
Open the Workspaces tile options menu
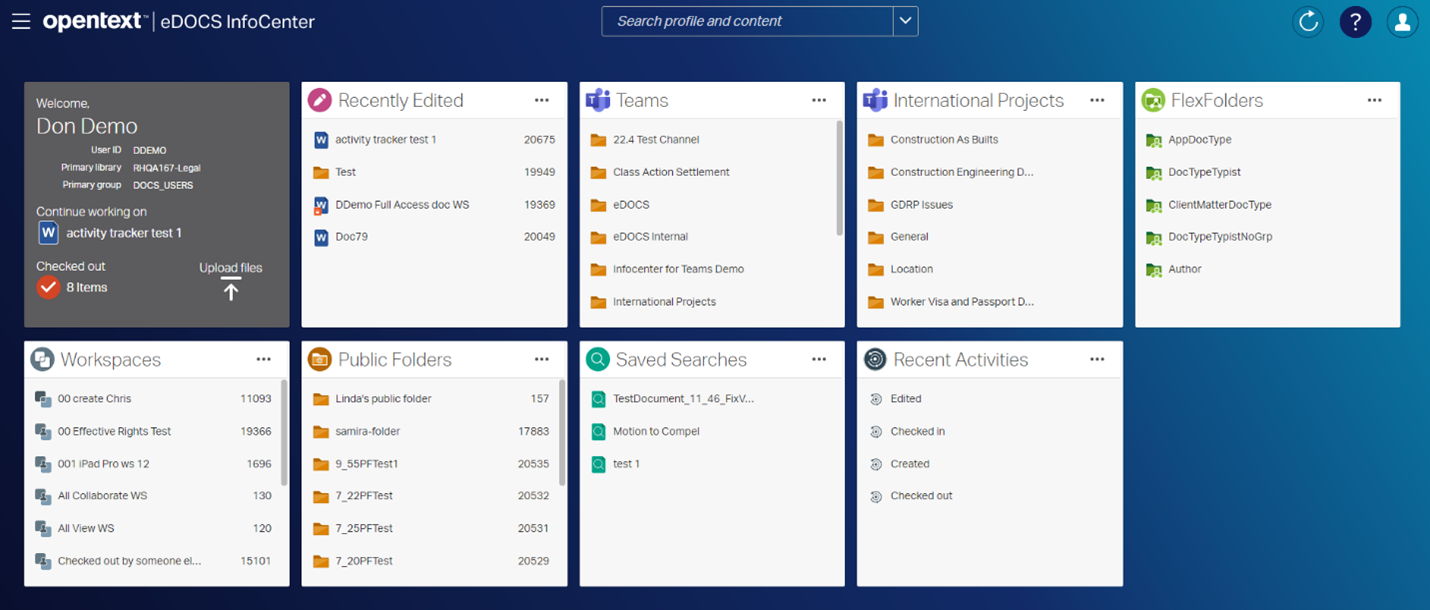pos(264,359)
